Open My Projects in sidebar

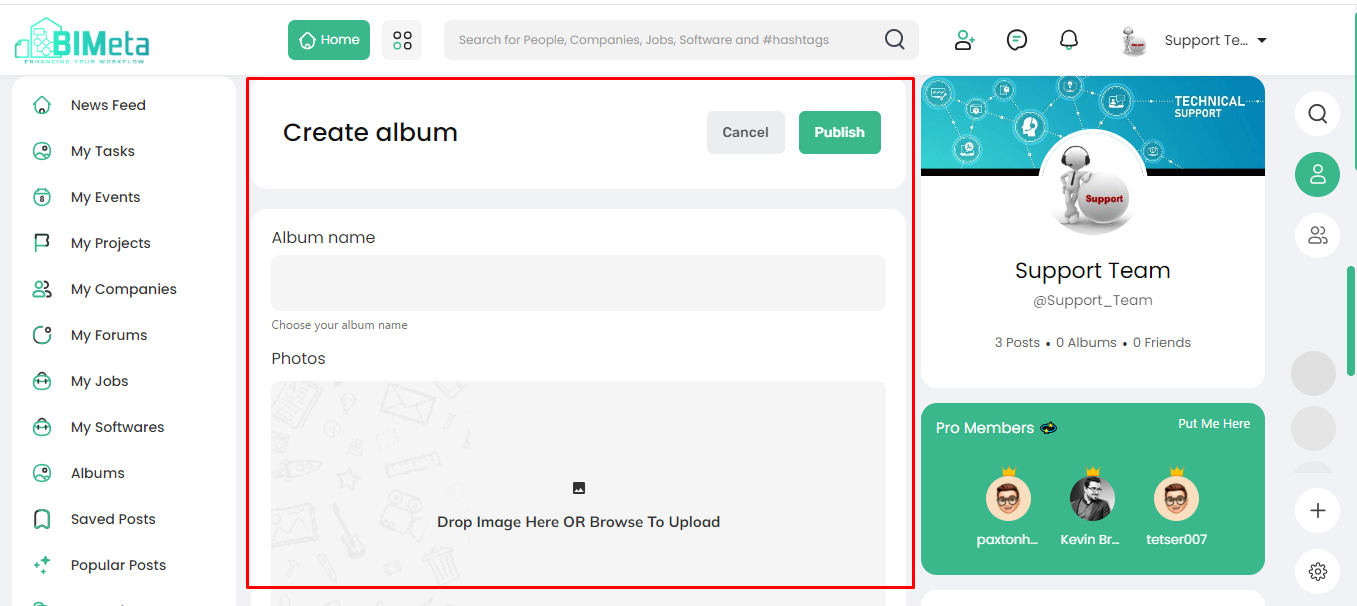pyautogui.click(x=110, y=243)
